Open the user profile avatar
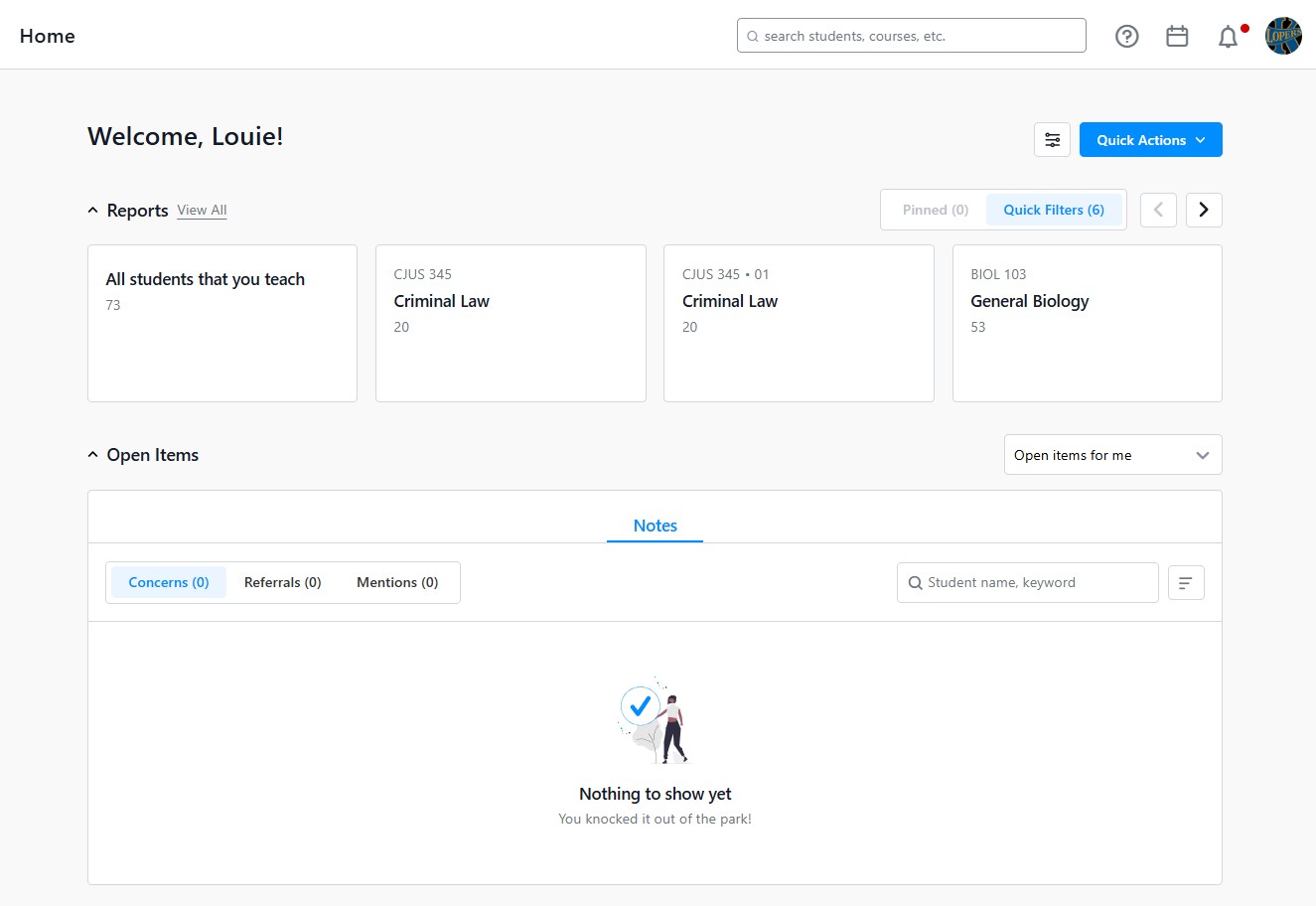 (x=1283, y=36)
